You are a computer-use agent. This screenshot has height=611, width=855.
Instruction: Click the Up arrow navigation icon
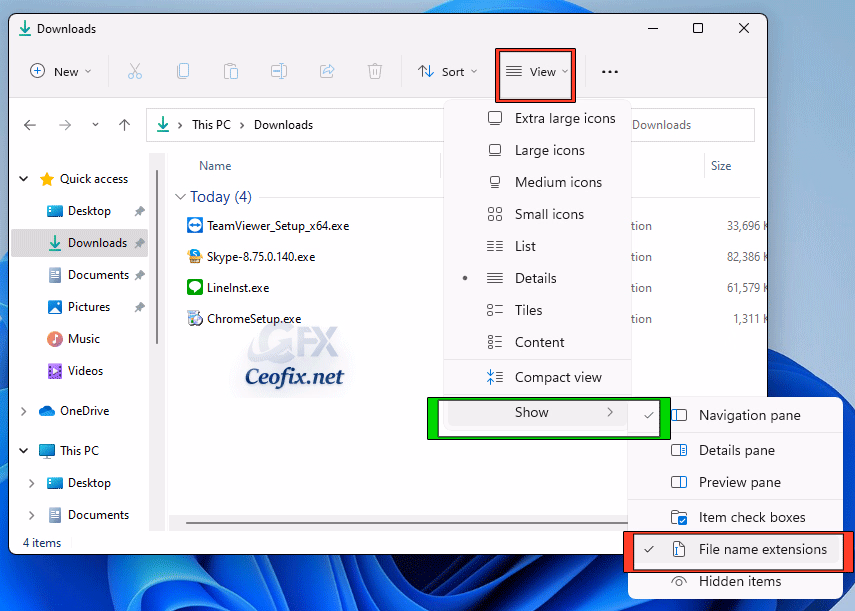pos(124,125)
